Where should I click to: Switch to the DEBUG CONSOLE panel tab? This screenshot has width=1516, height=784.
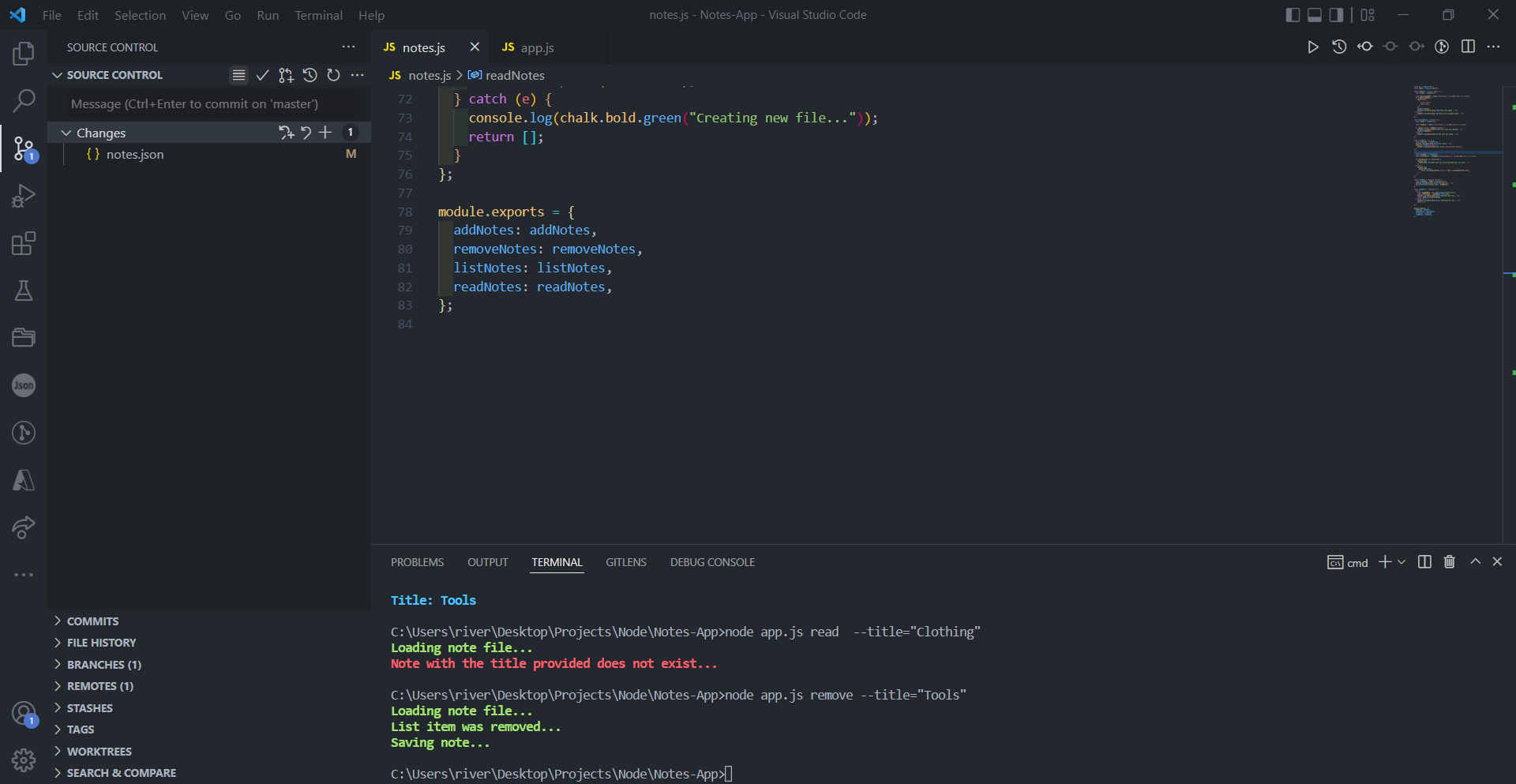tap(712, 561)
